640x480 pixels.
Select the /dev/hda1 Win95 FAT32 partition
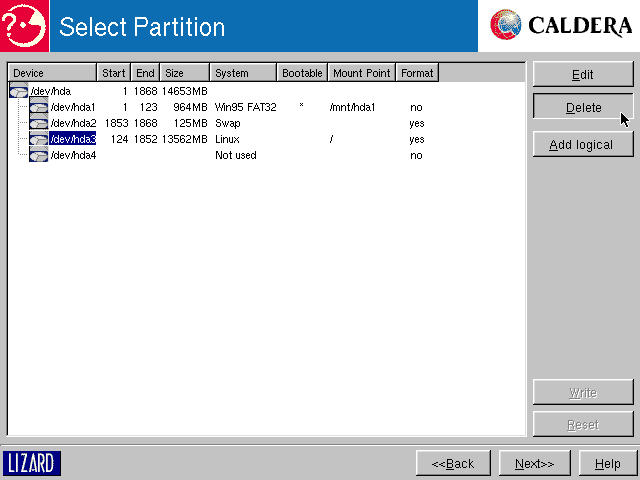pyautogui.click(x=73, y=107)
